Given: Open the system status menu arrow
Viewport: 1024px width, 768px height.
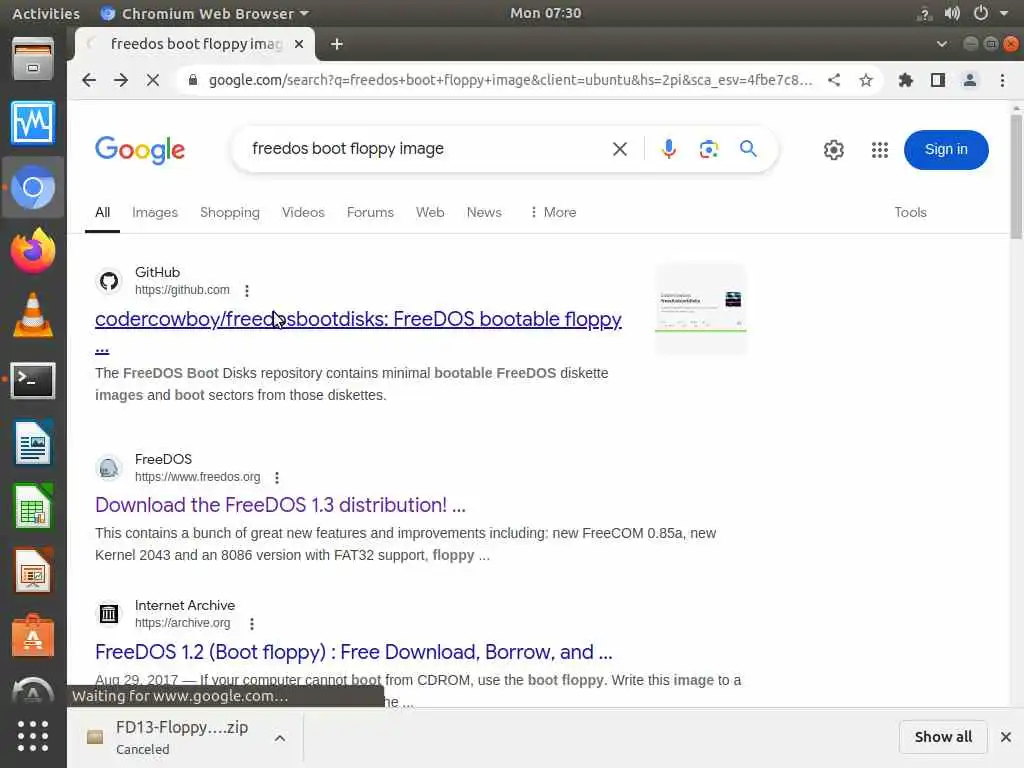Looking at the screenshot, I should (1004, 13).
